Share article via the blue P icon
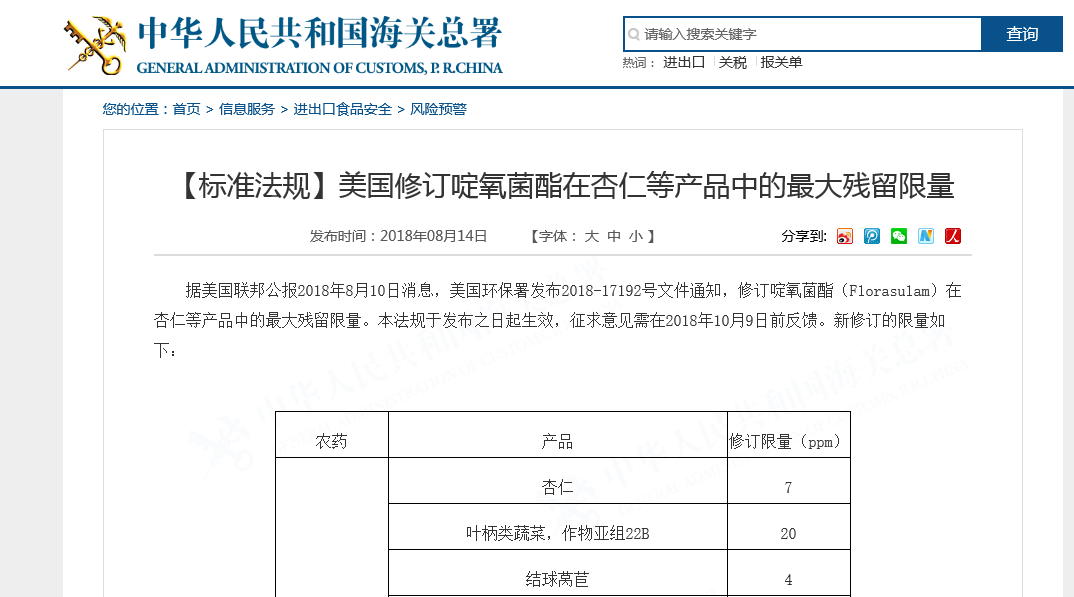 (x=872, y=236)
